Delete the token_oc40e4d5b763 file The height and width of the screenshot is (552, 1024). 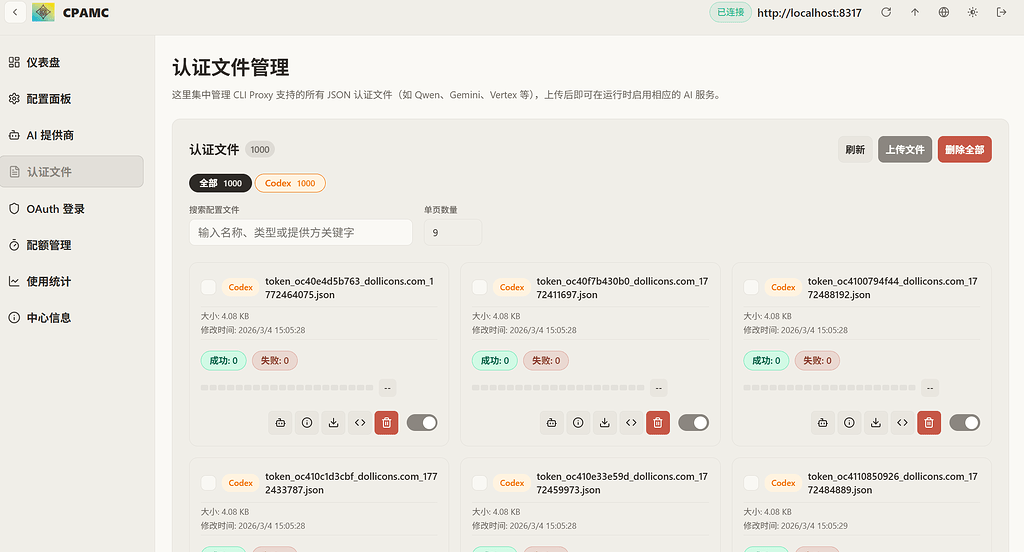coord(387,423)
